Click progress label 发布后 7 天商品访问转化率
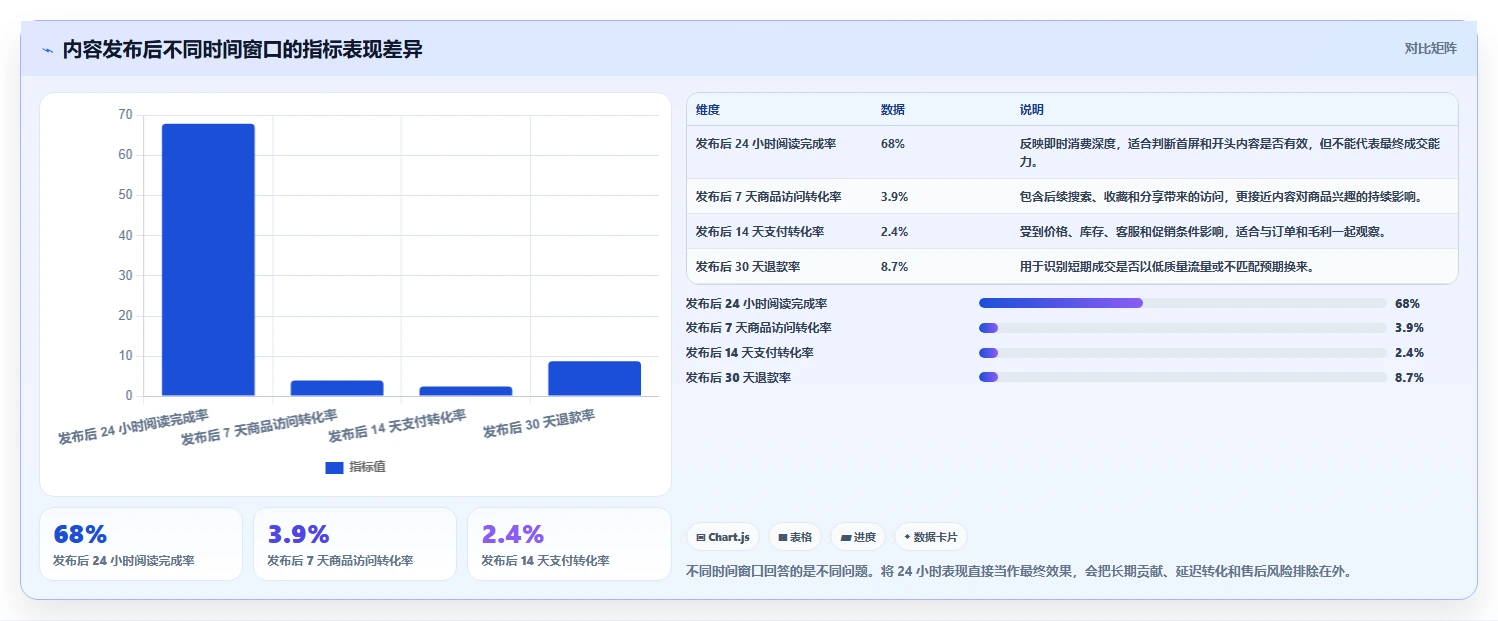The height and width of the screenshot is (621, 1498). 759,328
